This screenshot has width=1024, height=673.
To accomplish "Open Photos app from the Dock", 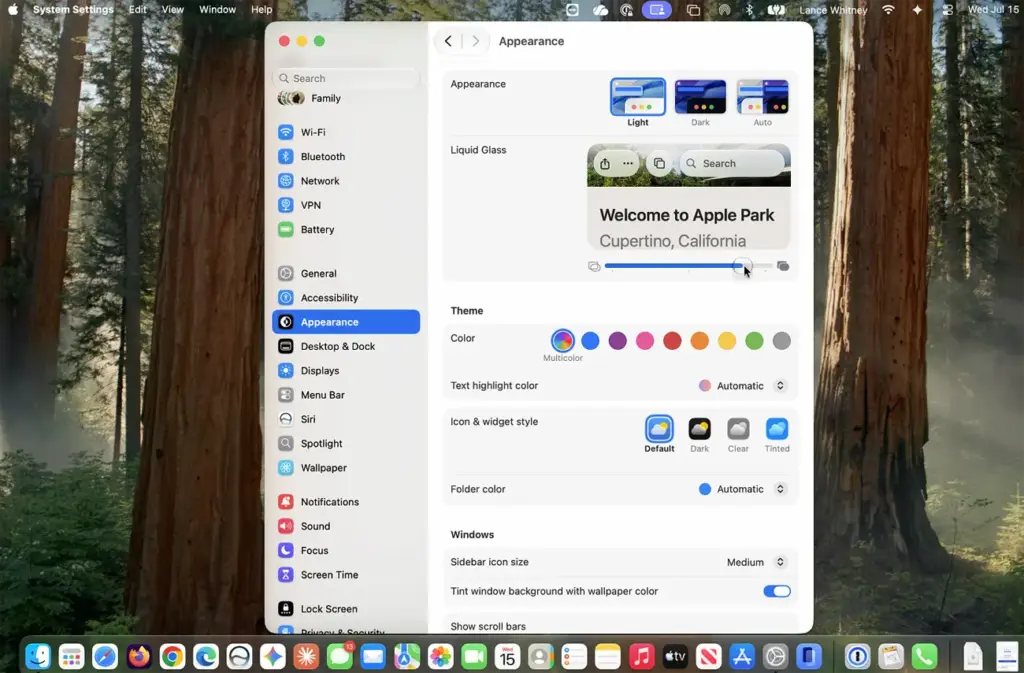I will coord(440,656).
